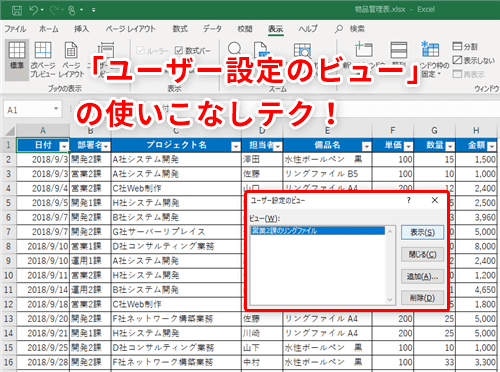Open the 数量 column filter dropdown
The image size is (500, 372).
(450, 146)
